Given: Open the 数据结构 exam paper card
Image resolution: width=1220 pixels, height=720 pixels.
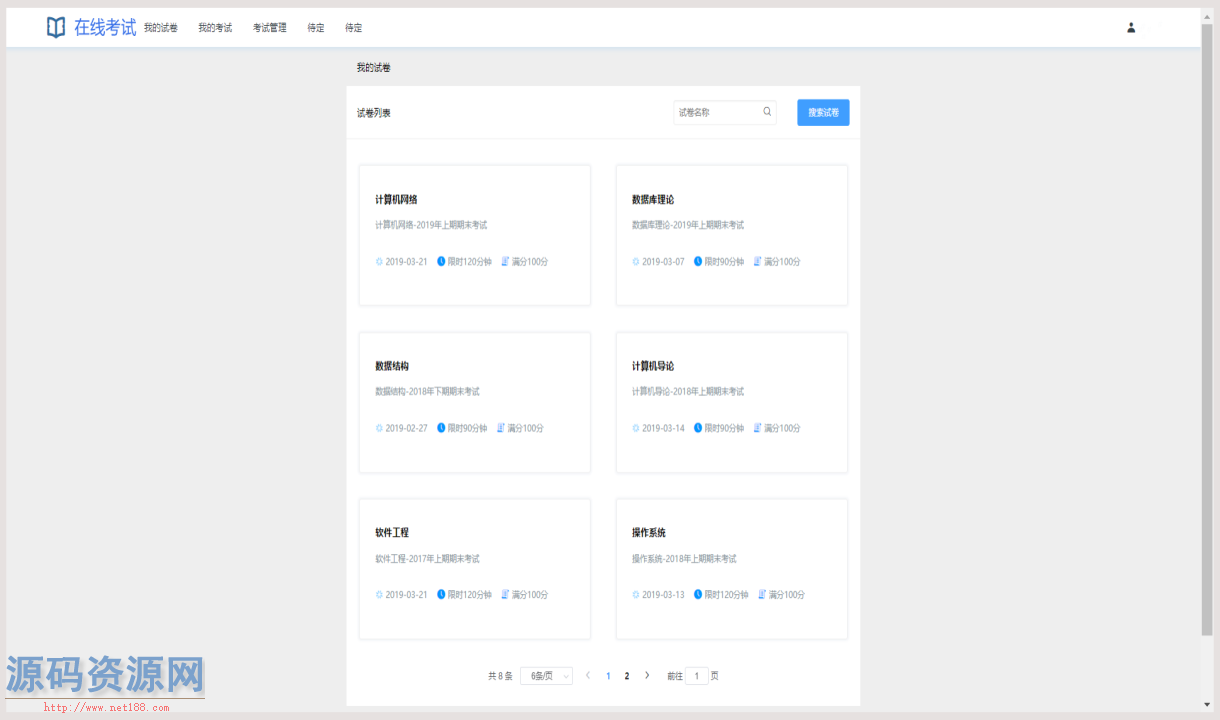Looking at the screenshot, I should (x=474, y=402).
